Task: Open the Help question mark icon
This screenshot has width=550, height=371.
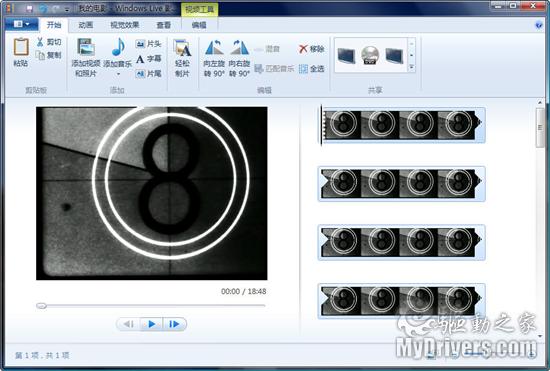Action: tap(538, 25)
